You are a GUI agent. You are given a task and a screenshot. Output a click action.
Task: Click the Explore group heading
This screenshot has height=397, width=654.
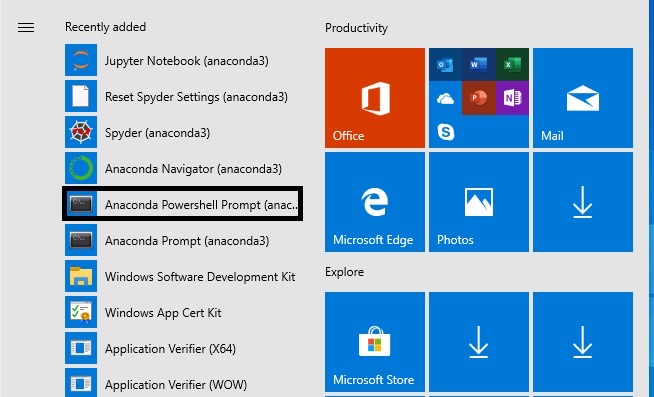click(344, 272)
